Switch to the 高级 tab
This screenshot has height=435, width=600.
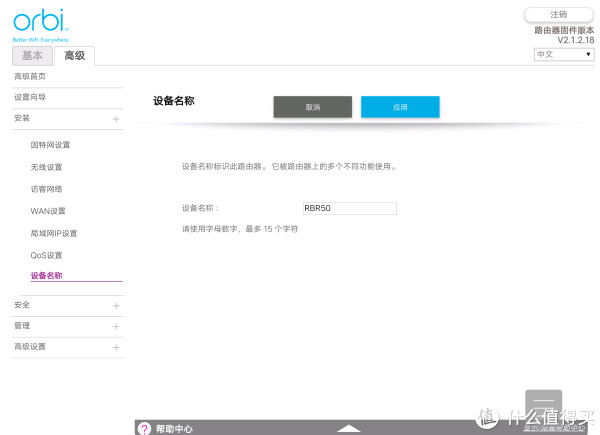74,56
